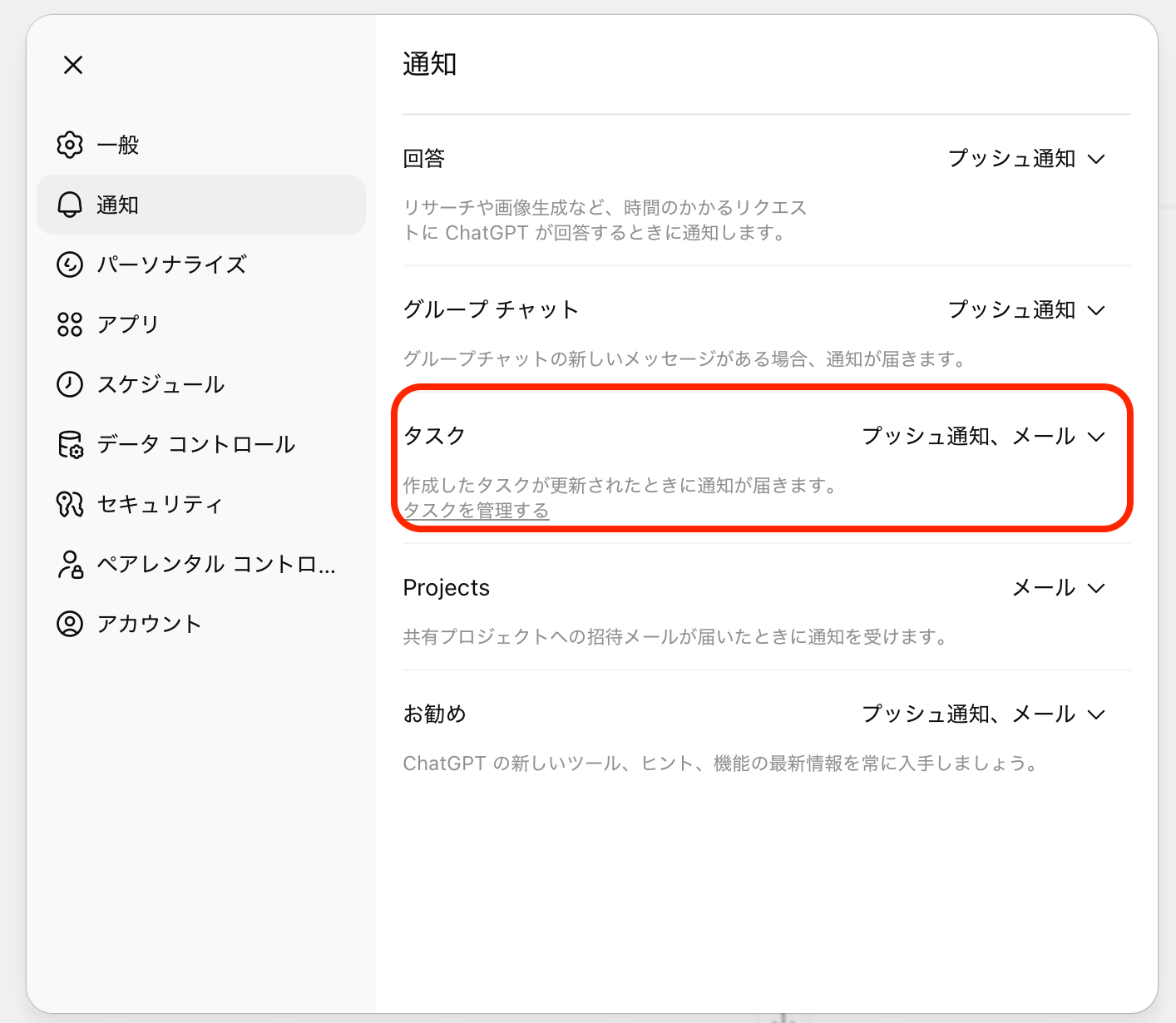Image resolution: width=1176 pixels, height=1023 pixels.
Task: Go to the アカウント settings section
Action: point(150,624)
